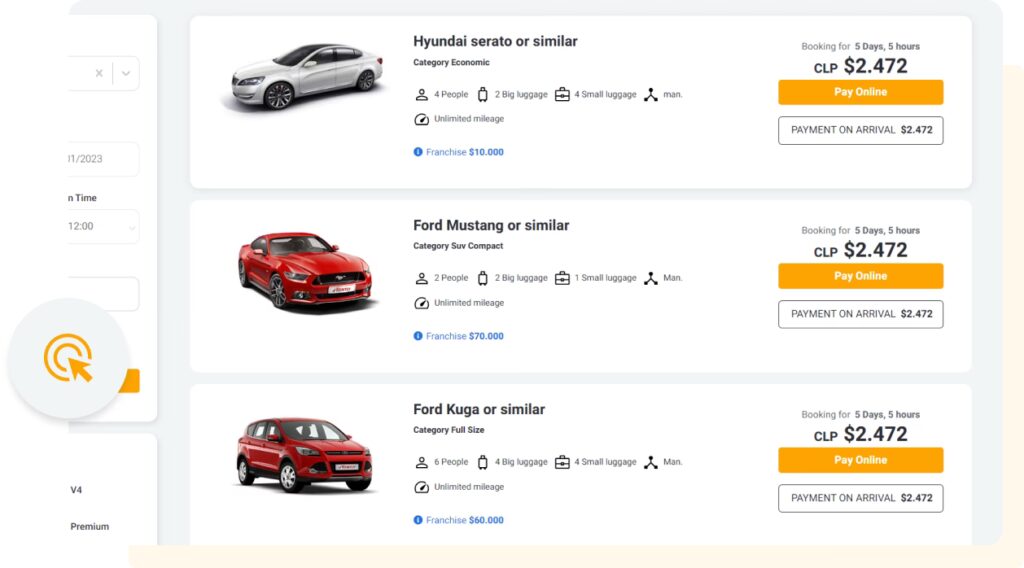Click the Ford Kuga transmission icon
The image size is (1024, 568).
(651, 462)
